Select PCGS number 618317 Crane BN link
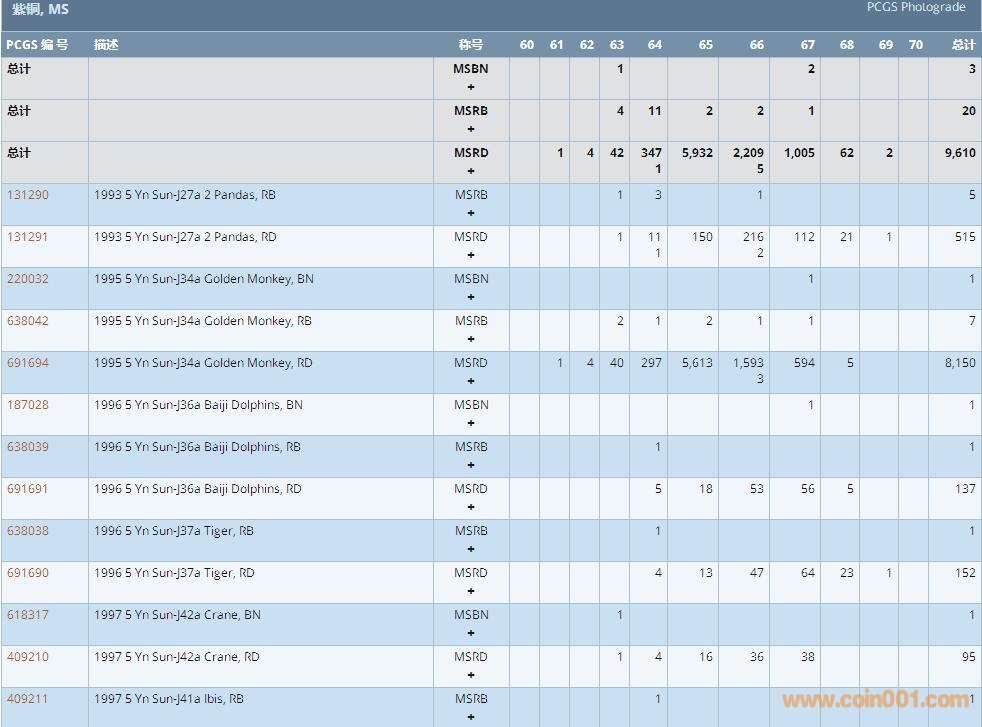982x727 pixels. click(28, 615)
